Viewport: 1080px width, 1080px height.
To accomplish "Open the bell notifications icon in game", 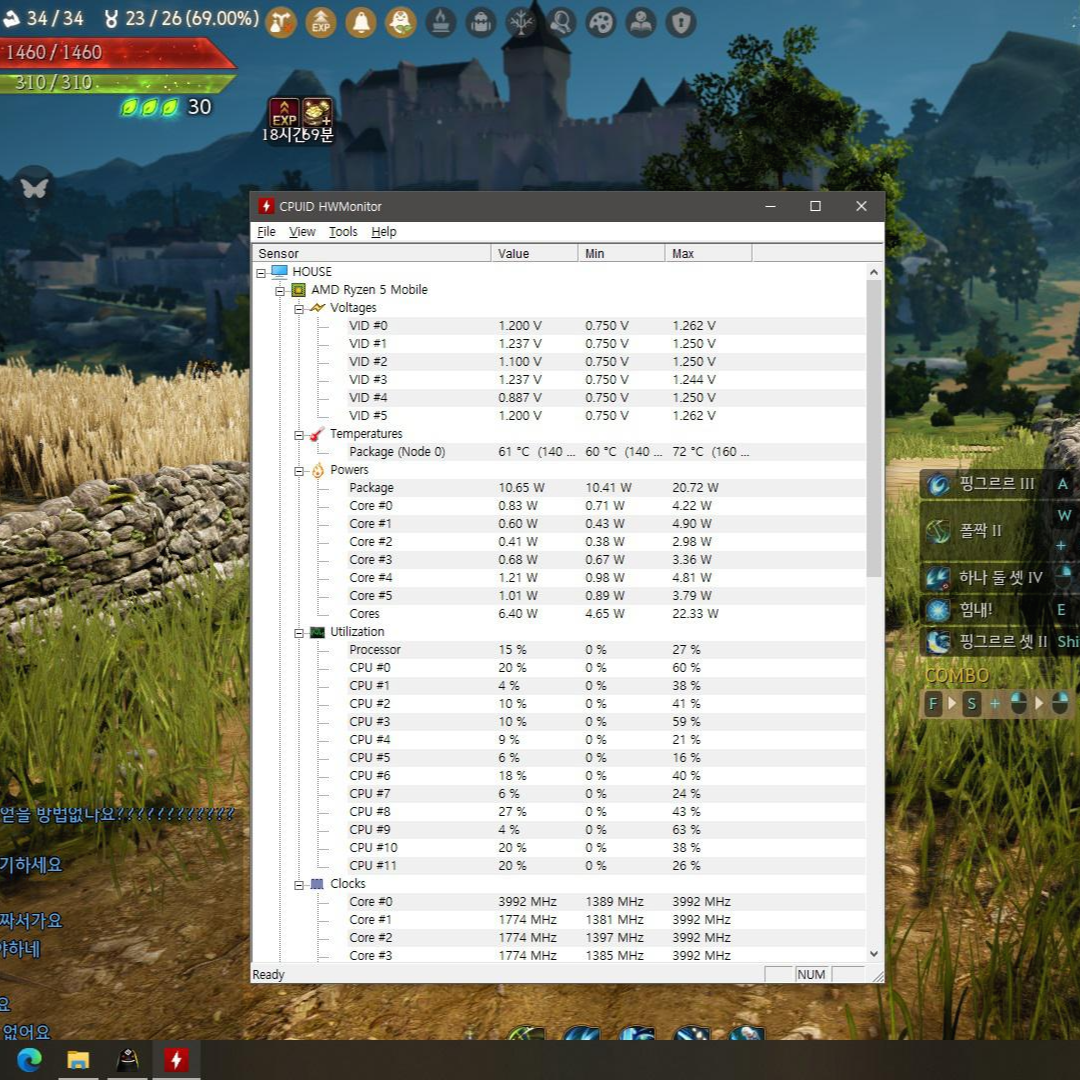I will [361, 23].
